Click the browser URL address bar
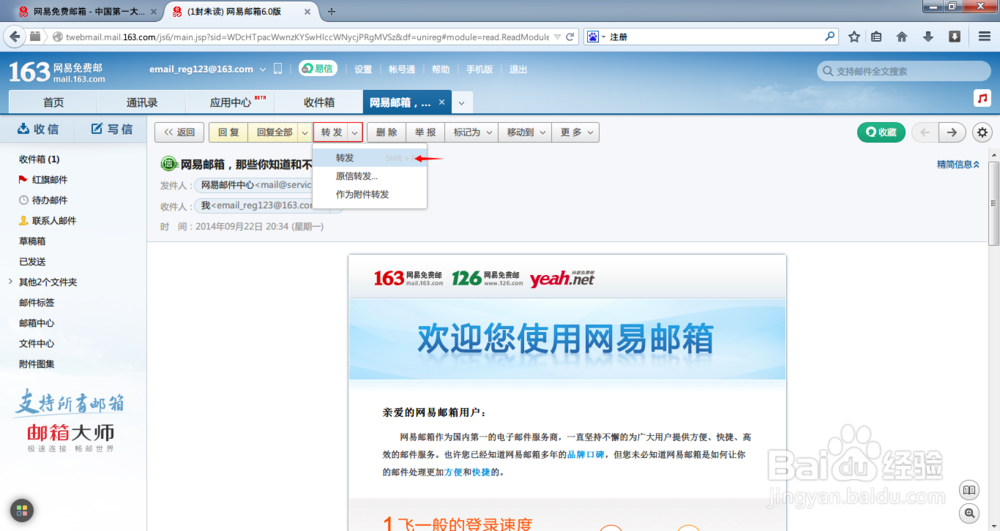The width and height of the screenshot is (1000, 531). click(x=306, y=37)
